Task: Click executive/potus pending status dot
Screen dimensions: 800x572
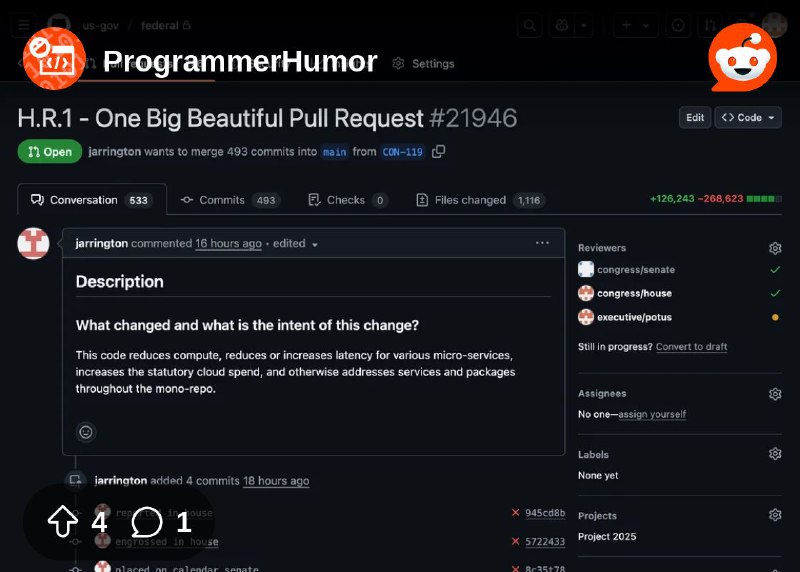Action: tap(775, 317)
